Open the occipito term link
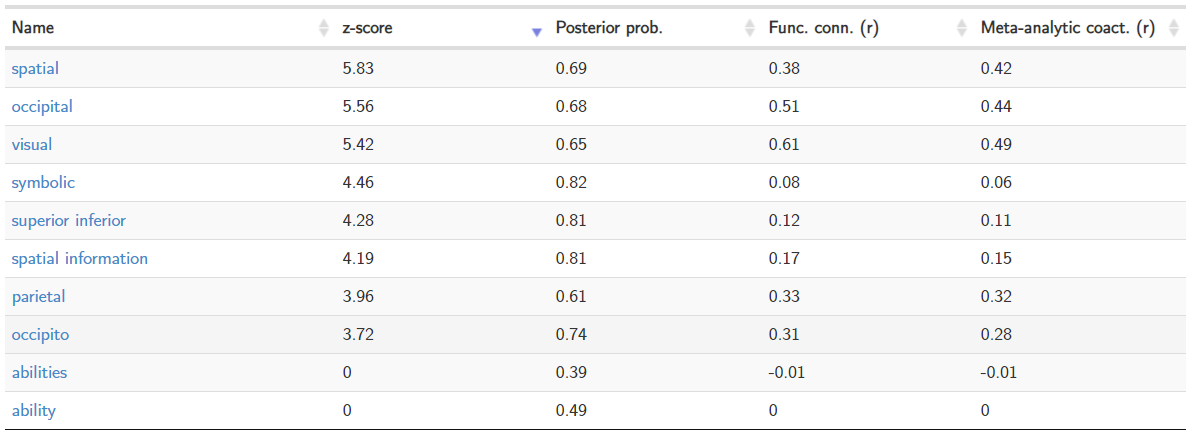1188x430 pixels. [x=41, y=334]
